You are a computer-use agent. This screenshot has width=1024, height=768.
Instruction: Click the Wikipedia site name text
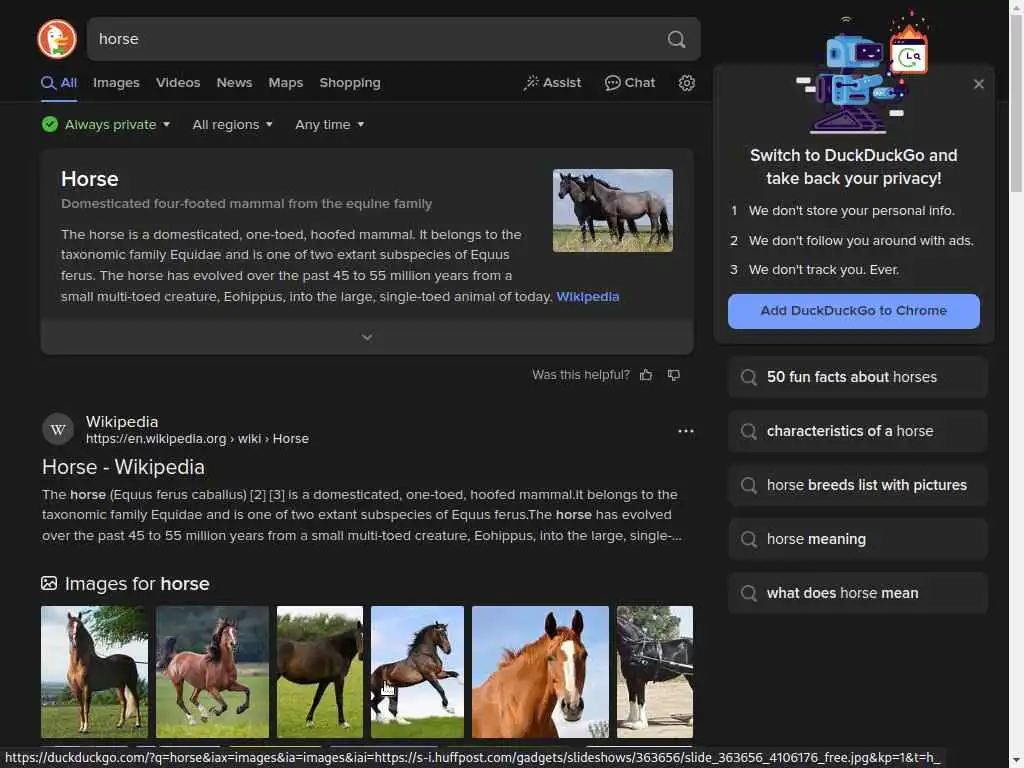pos(122,422)
